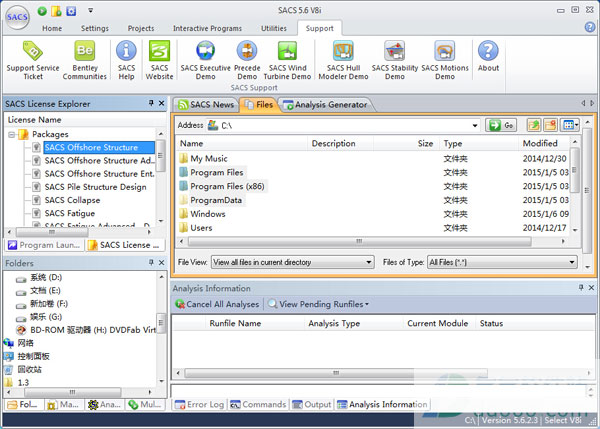Open the Address path dropdown
Screen dimensions: 600x429
point(475,126)
